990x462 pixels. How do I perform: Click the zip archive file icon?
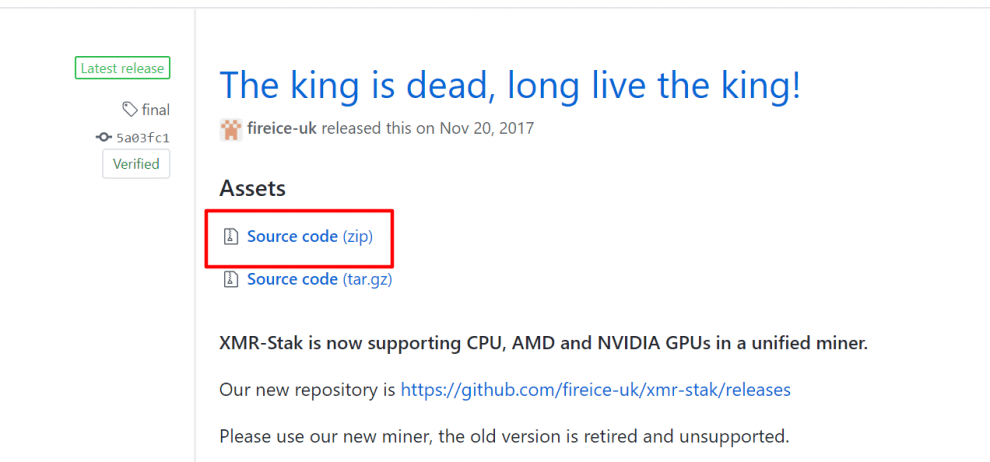point(231,237)
